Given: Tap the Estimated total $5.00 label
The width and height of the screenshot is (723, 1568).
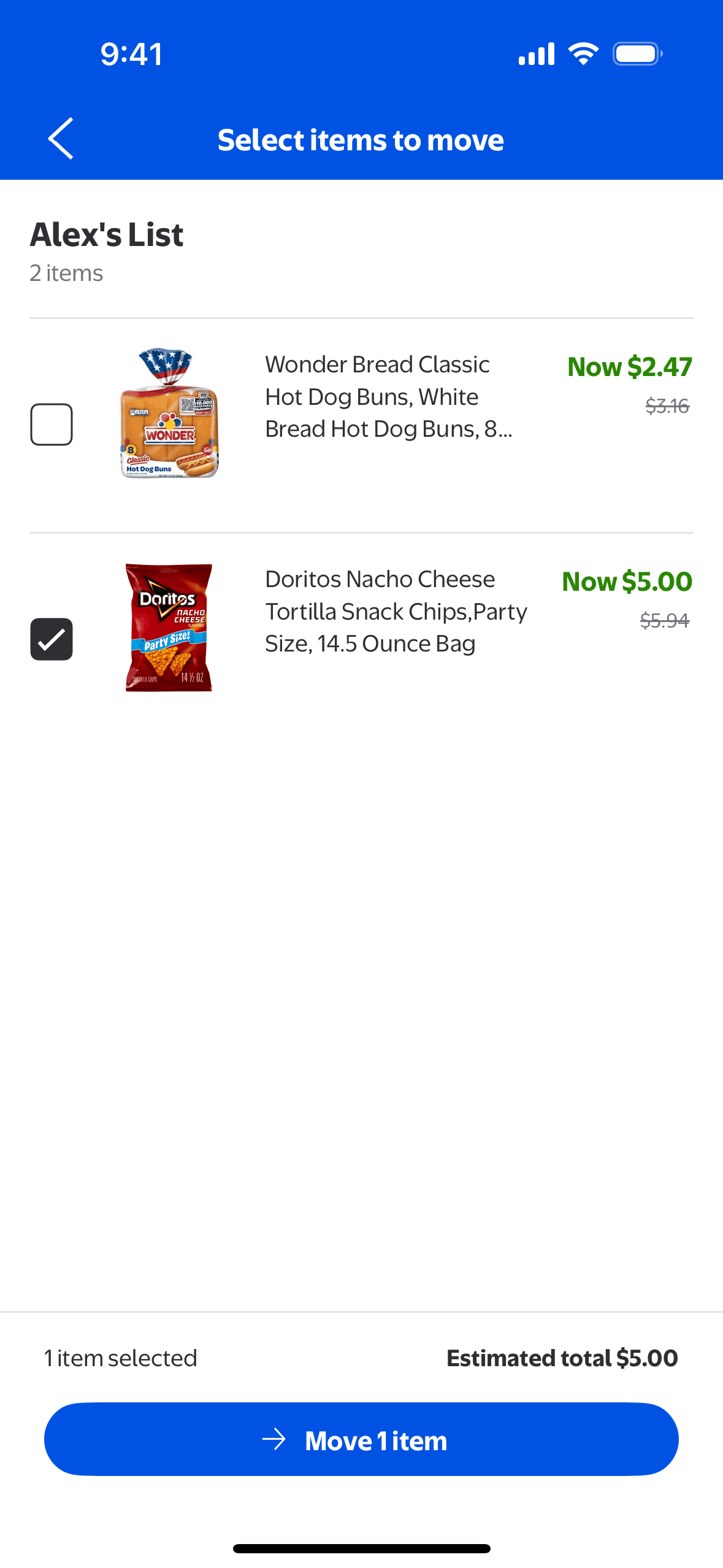Looking at the screenshot, I should [x=562, y=1358].
